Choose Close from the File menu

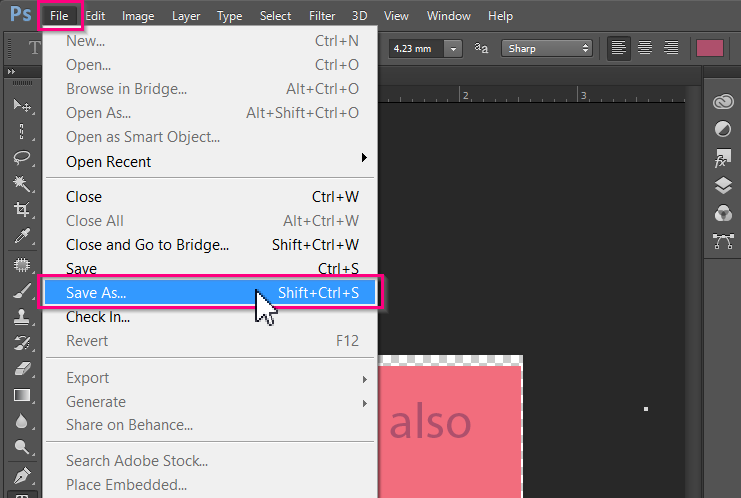(x=210, y=197)
